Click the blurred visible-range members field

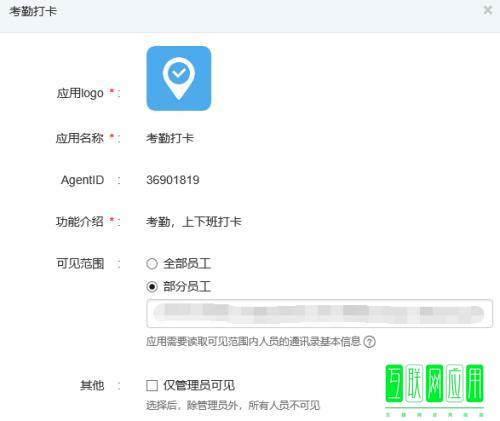pos(319,313)
